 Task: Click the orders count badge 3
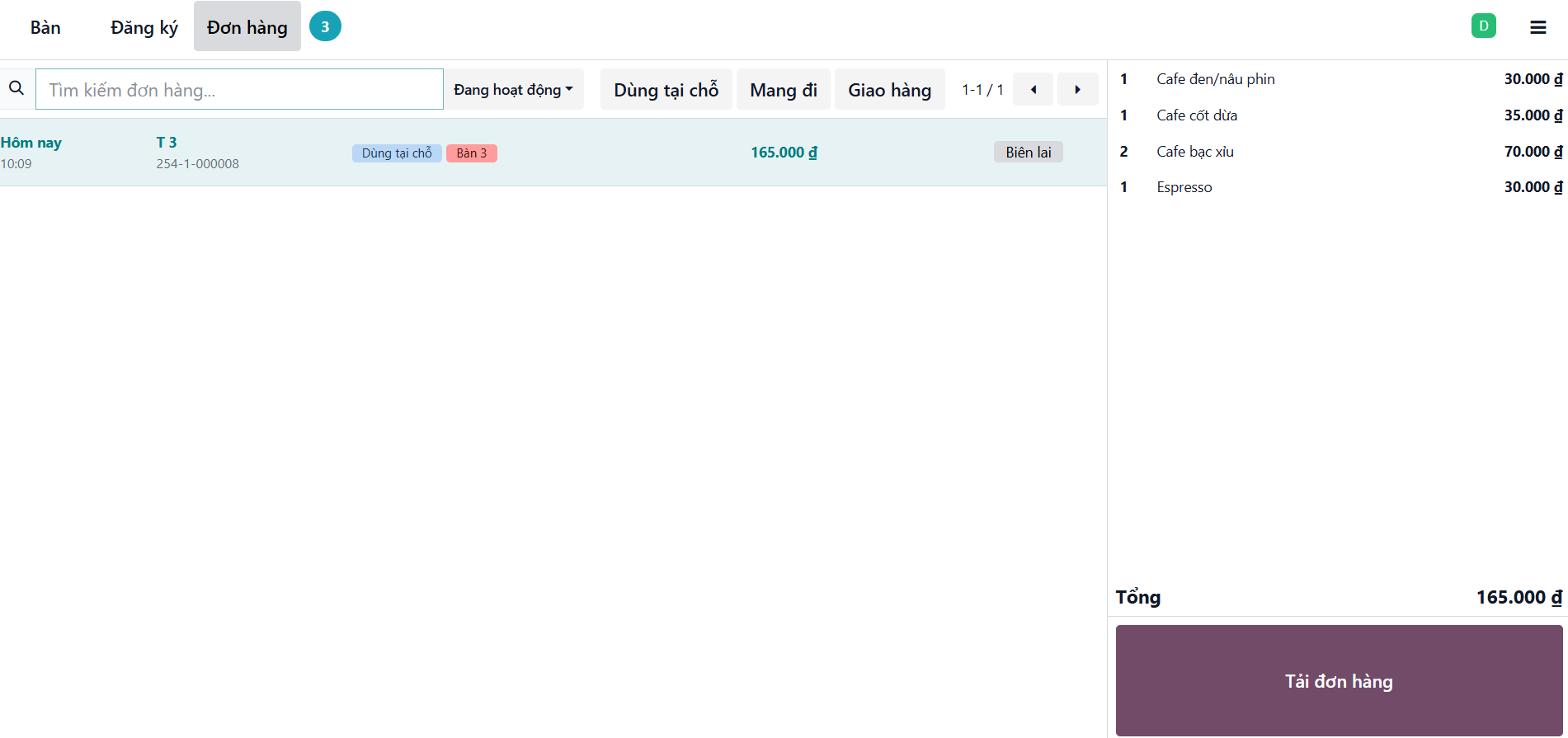pos(325,27)
